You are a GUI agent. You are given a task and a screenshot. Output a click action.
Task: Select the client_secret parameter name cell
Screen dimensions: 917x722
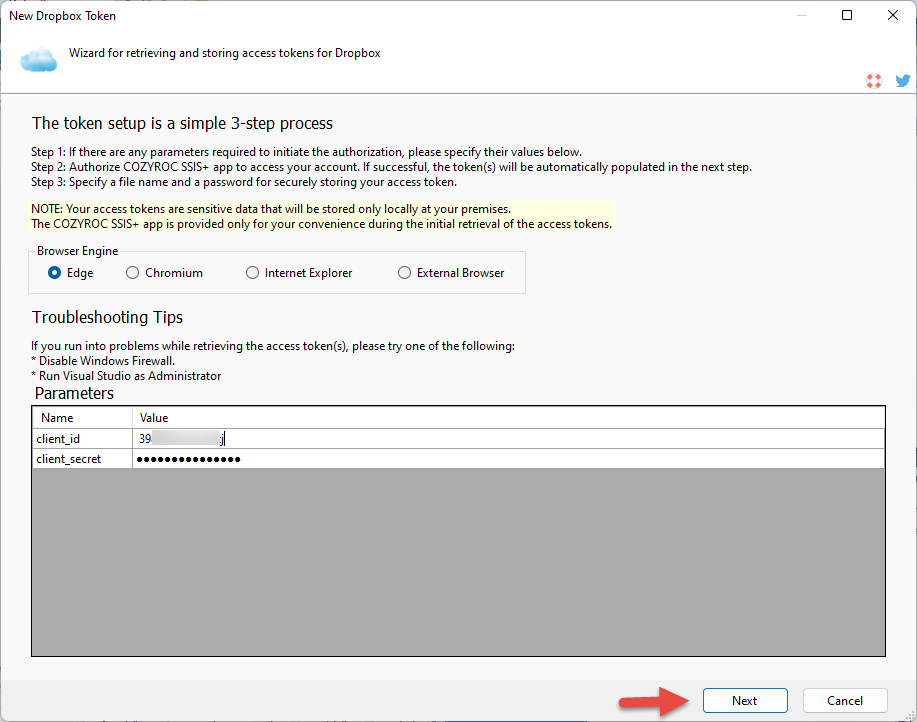click(x=82, y=459)
